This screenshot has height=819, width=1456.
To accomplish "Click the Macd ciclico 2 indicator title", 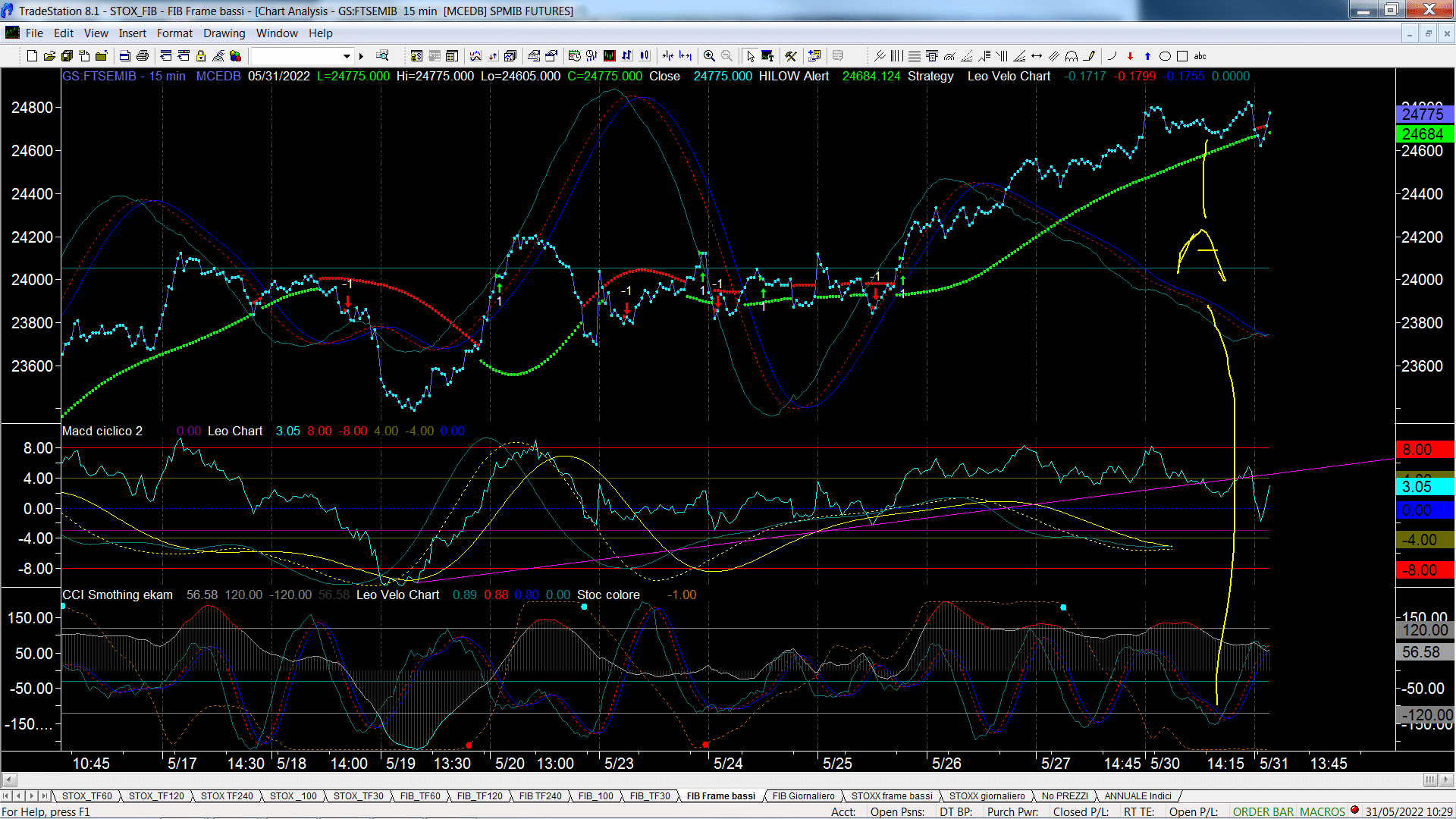I will pos(102,431).
